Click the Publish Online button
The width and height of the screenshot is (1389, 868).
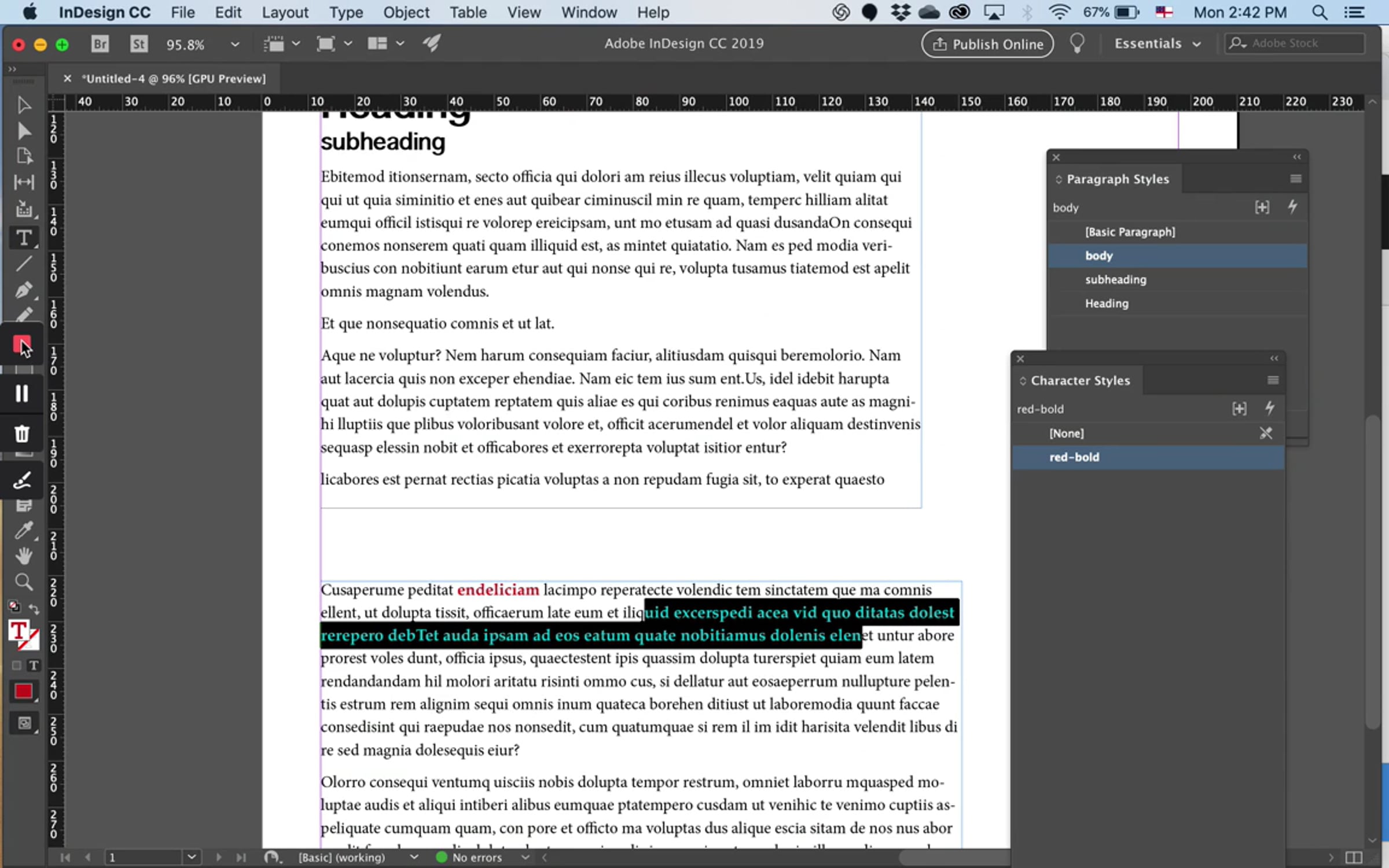tap(987, 44)
